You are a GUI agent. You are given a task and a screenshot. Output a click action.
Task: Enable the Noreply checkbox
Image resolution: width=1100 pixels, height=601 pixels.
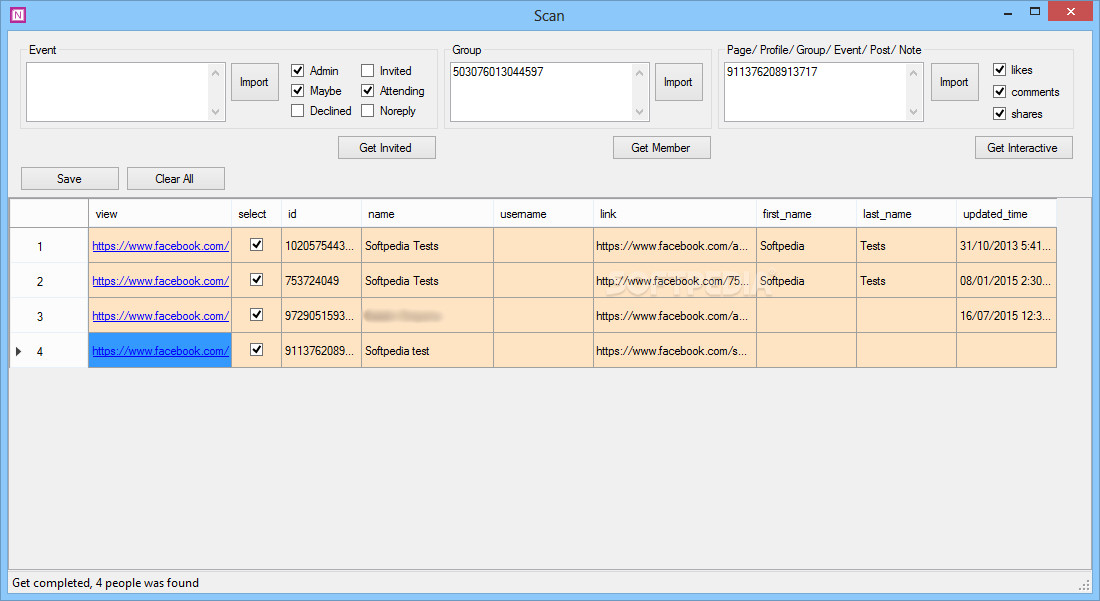tap(368, 111)
